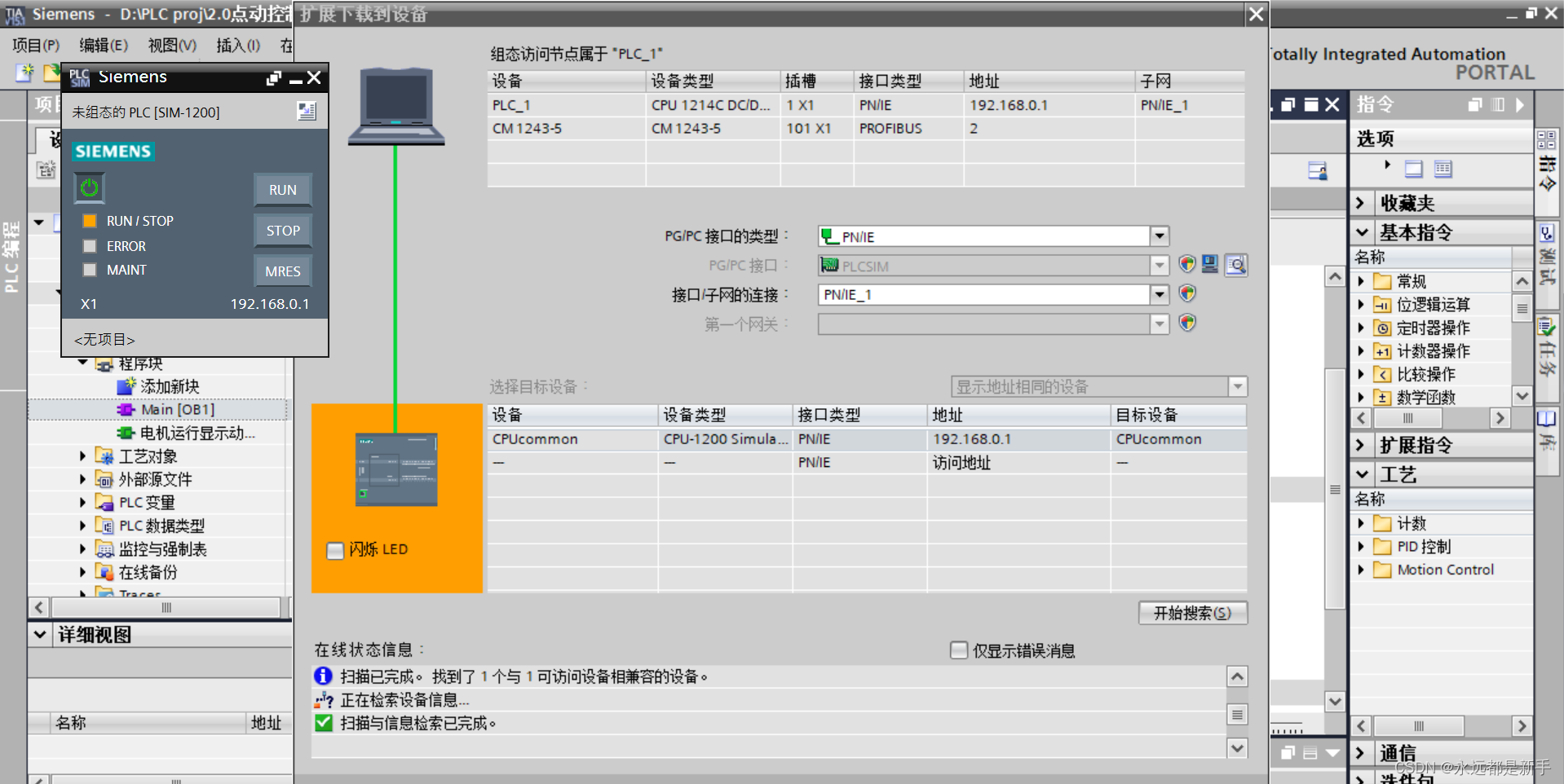
Task: Click the 开始搜索(S) button
Action: [x=1192, y=613]
